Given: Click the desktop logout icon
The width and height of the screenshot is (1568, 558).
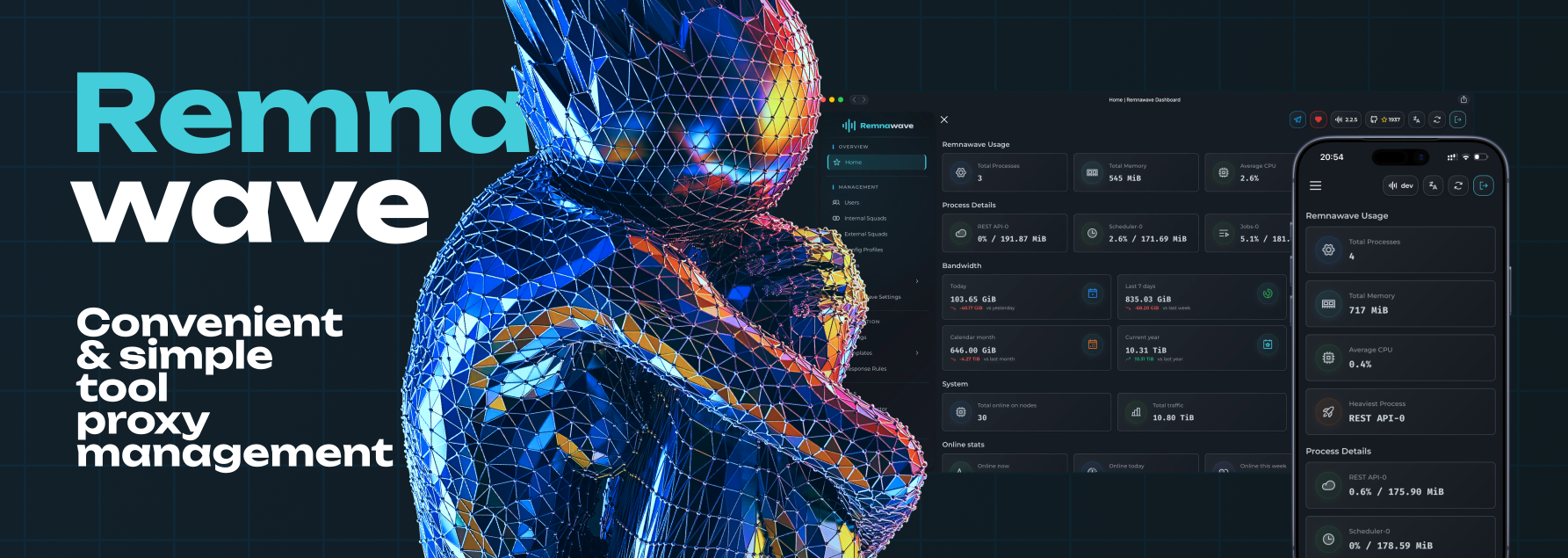Looking at the screenshot, I should click(x=1457, y=120).
